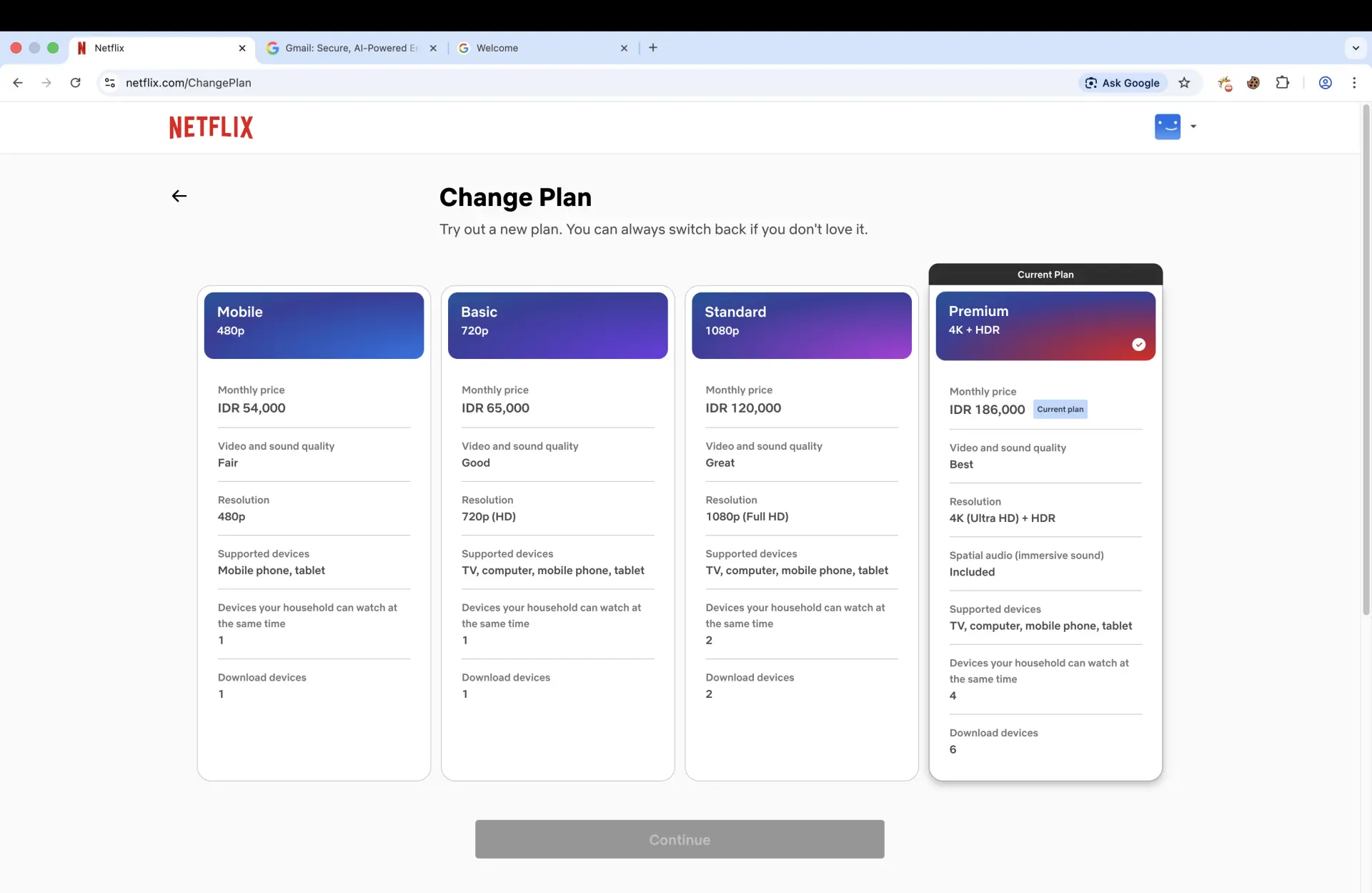This screenshot has height=893, width=1372.
Task: Open Chrome profile icon
Action: tap(1325, 83)
